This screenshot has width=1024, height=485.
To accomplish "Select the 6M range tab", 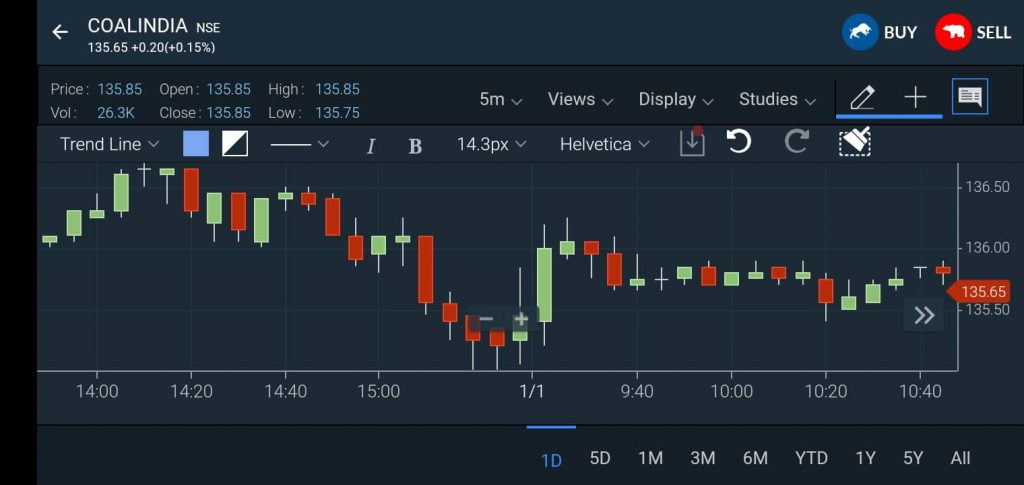I will point(755,458).
